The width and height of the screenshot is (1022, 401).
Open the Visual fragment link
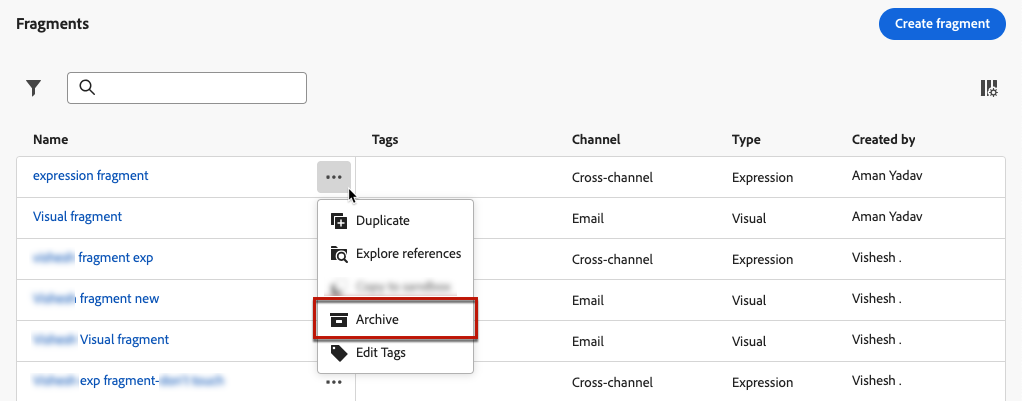[x=77, y=217]
